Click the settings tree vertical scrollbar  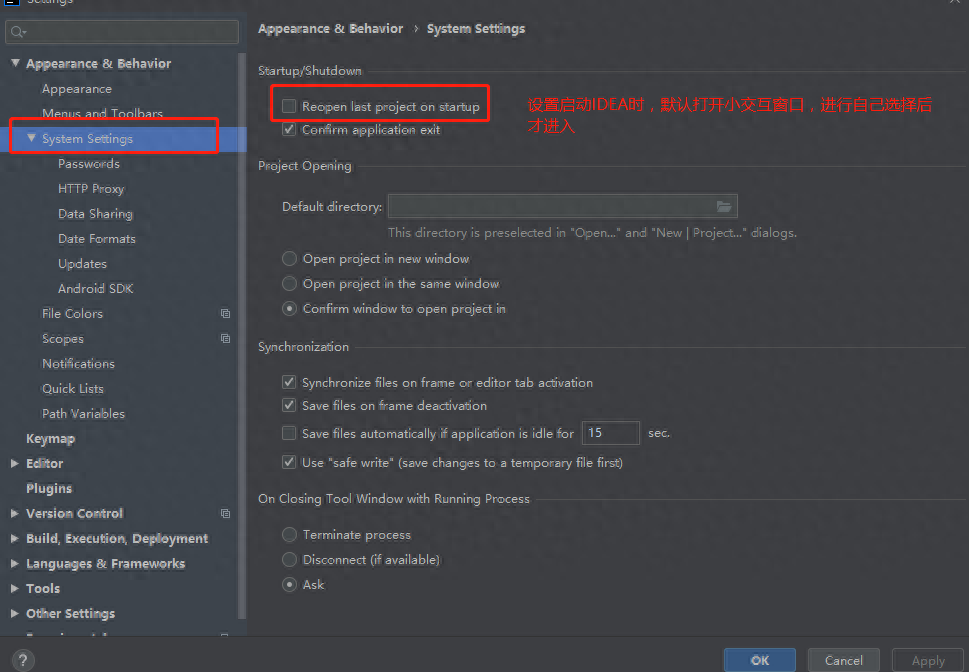(242, 336)
